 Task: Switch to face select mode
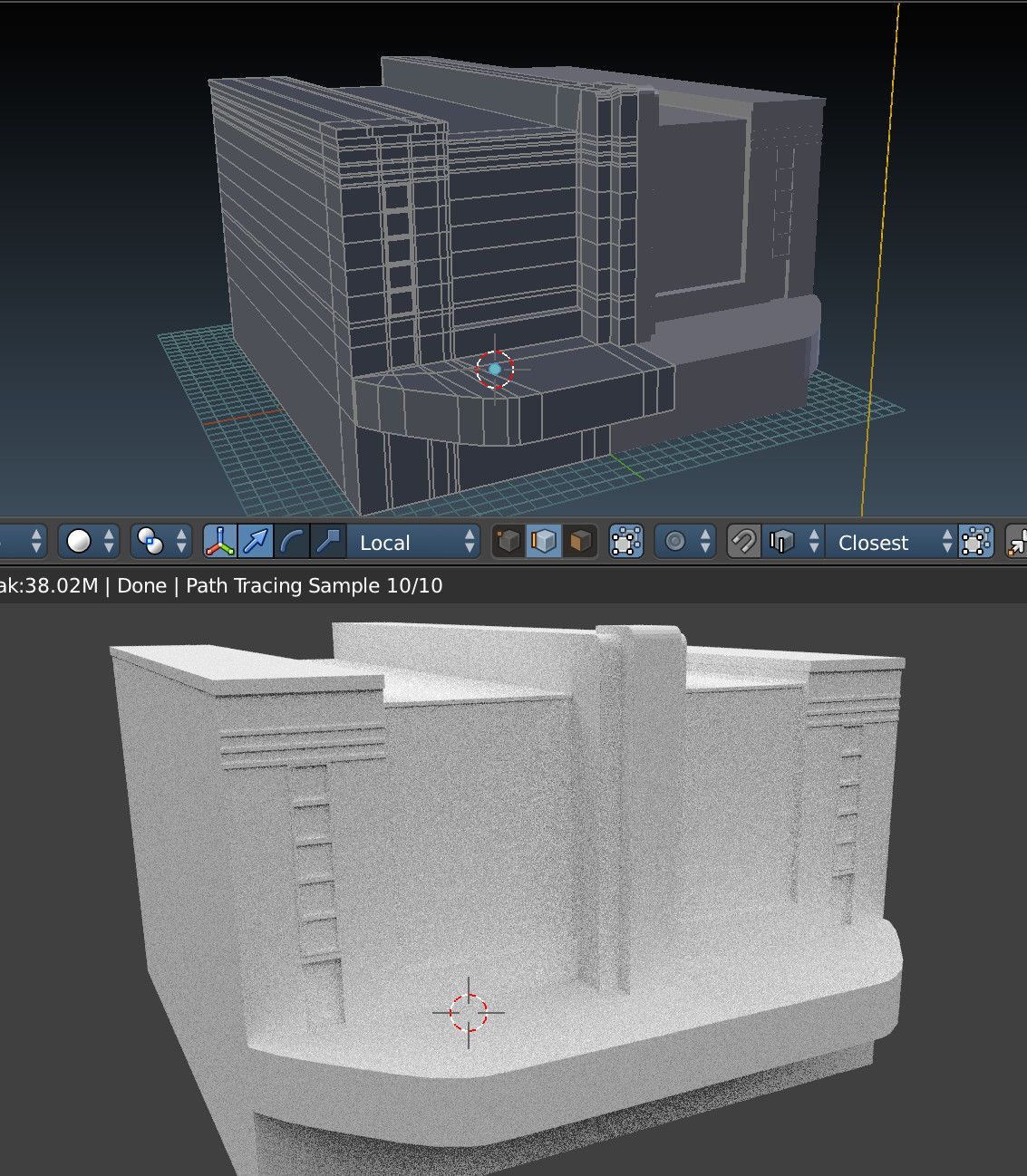(580, 542)
